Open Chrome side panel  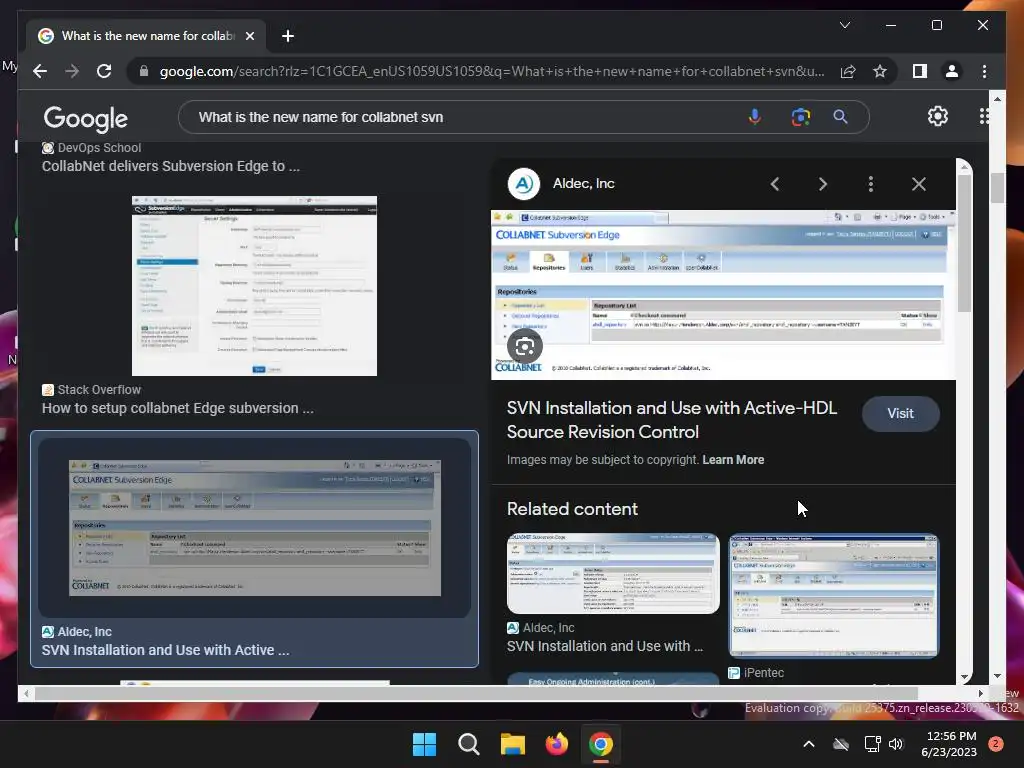tap(920, 71)
